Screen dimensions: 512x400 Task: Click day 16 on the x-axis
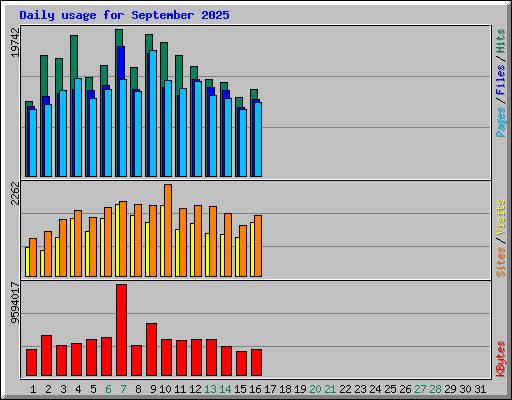(255, 389)
